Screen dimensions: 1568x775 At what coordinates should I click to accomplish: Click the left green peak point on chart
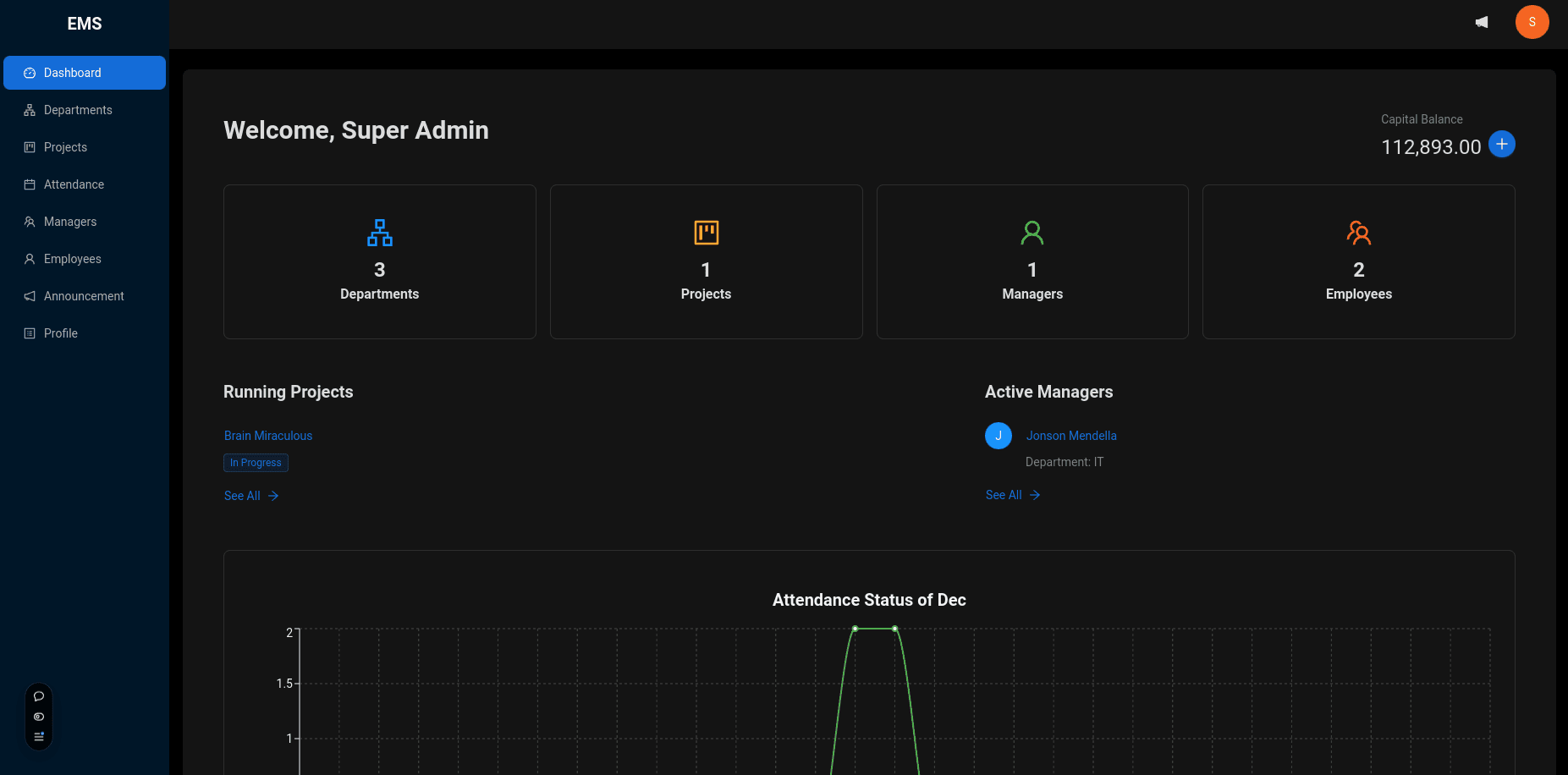tap(856, 629)
